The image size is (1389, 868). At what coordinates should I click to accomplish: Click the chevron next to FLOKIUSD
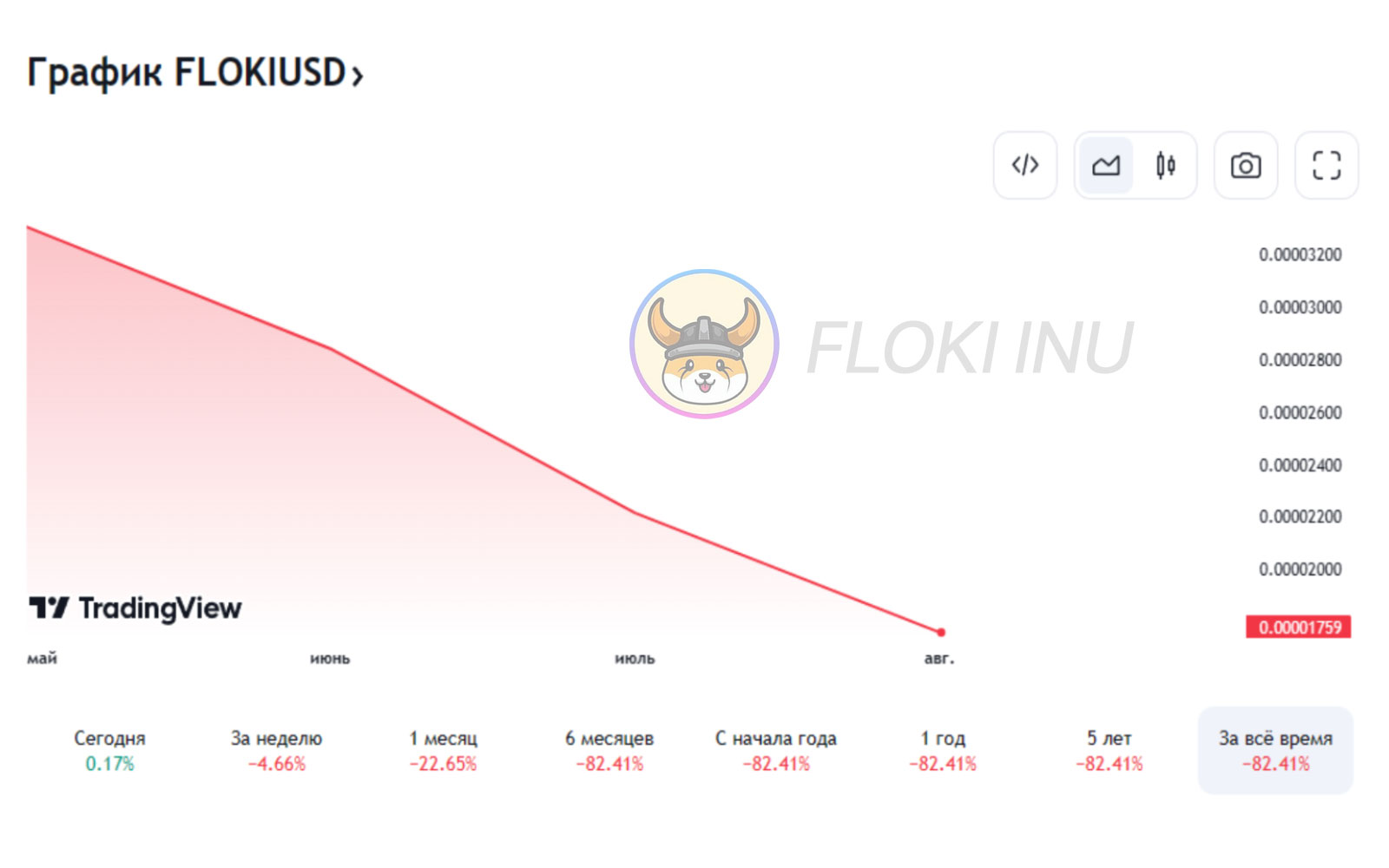click(x=357, y=76)
